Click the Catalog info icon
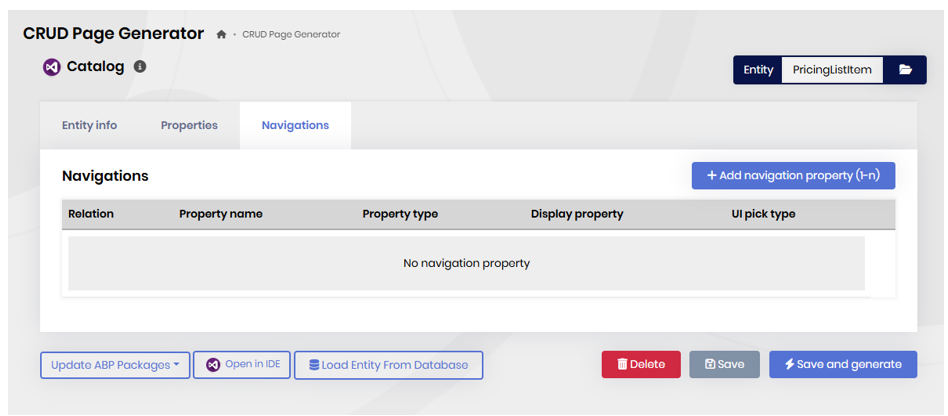Screen dimensions: 948x416 (x=140, y=67)
